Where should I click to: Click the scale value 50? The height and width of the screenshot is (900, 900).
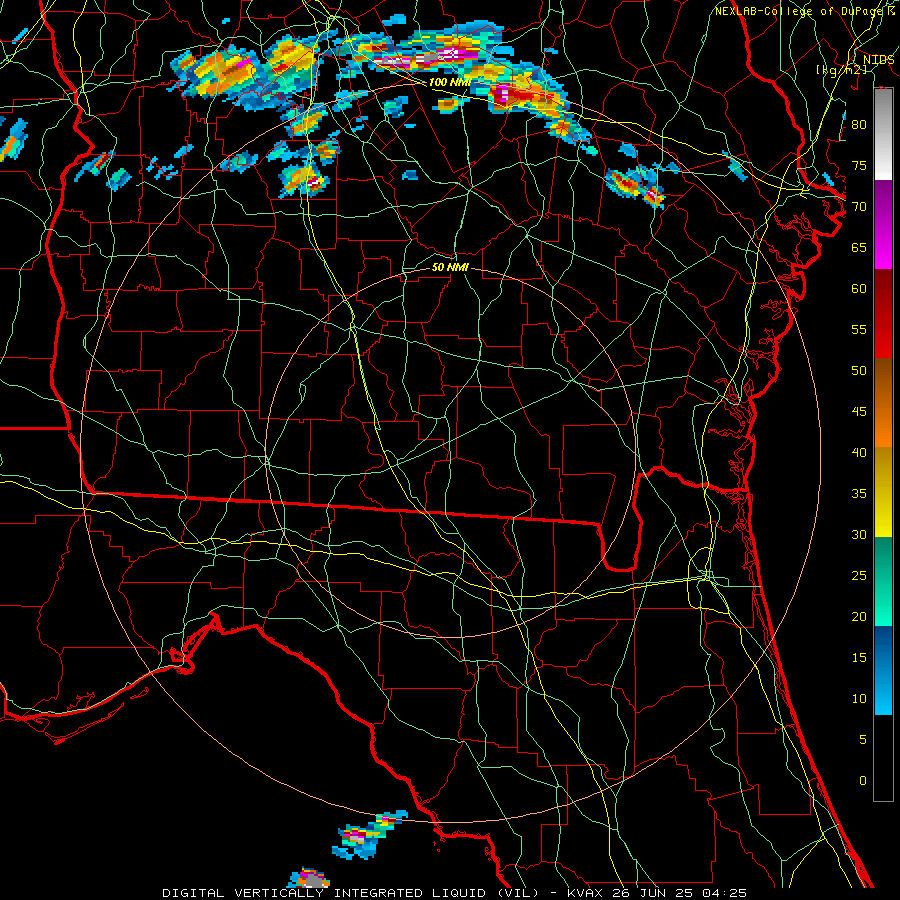pos(859,371)
